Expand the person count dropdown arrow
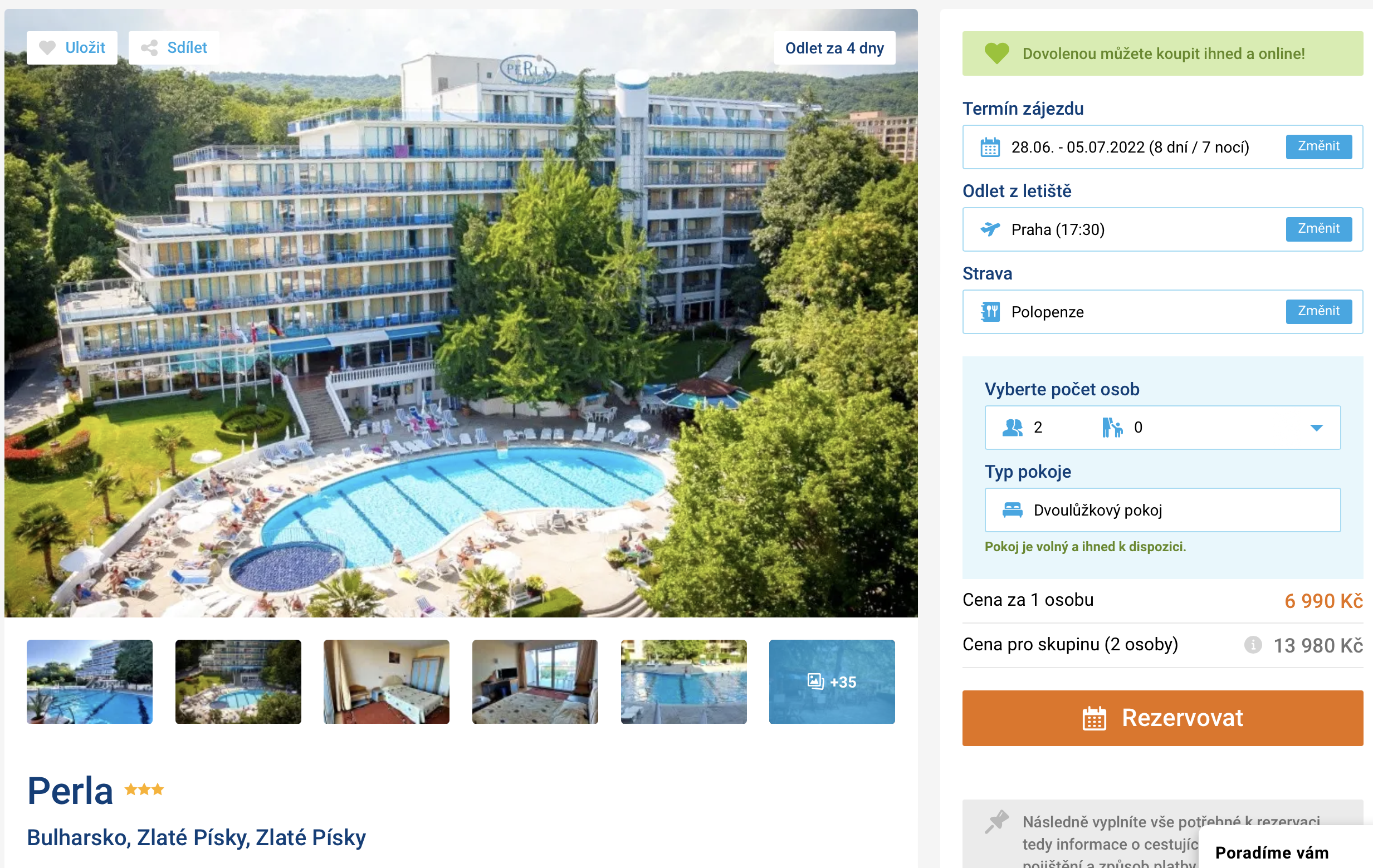 pyautogui.click(x=1316, y=428)
